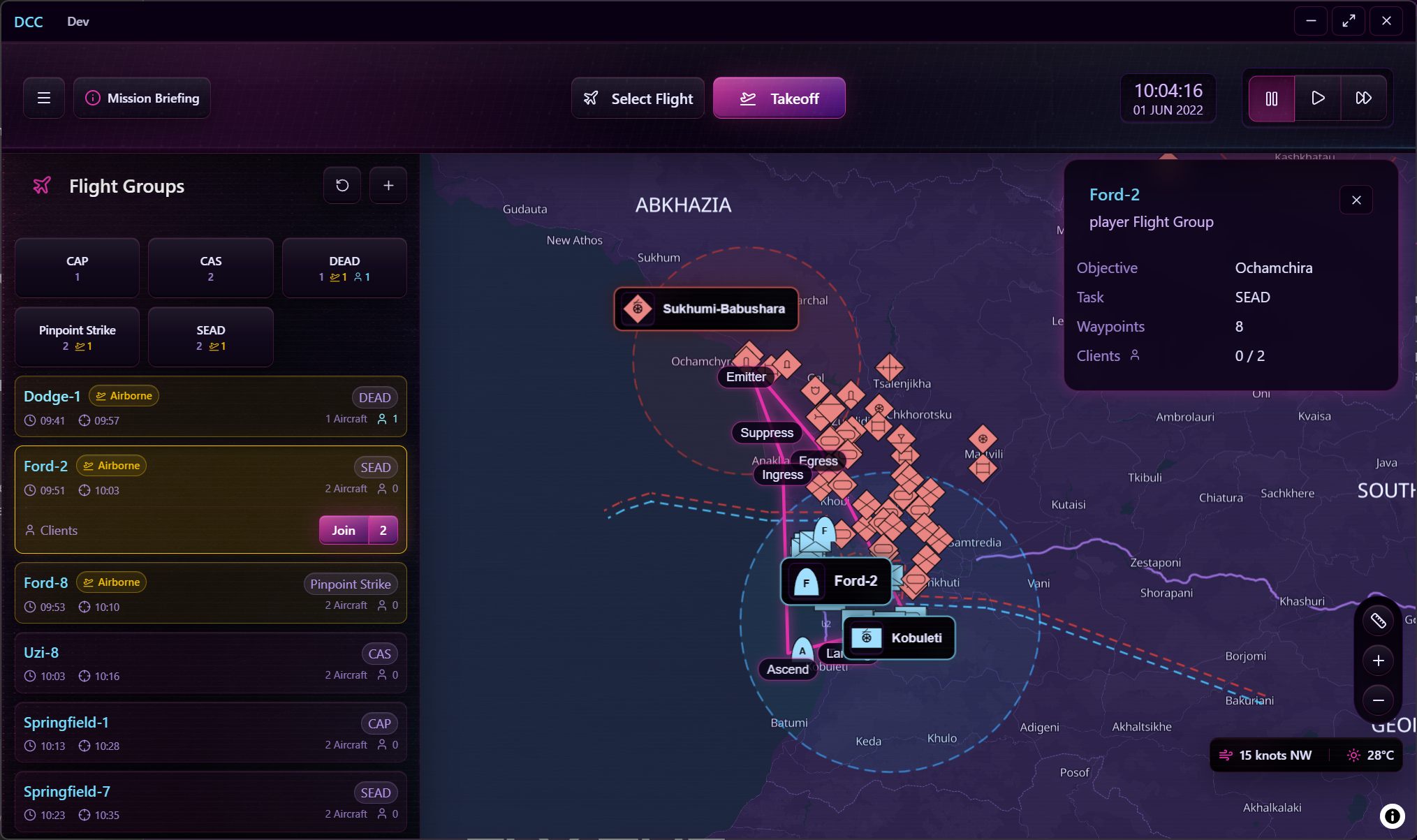This screenshot has height=840, width=1417.
Task: Click the Flight Groups plane icon
Action: tap(42, 186)
